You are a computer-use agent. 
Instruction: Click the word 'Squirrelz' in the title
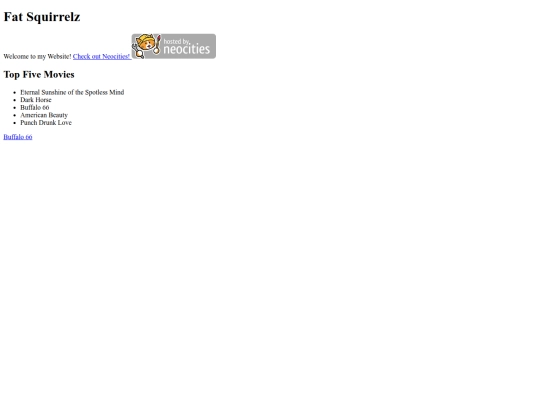point(53,17)
